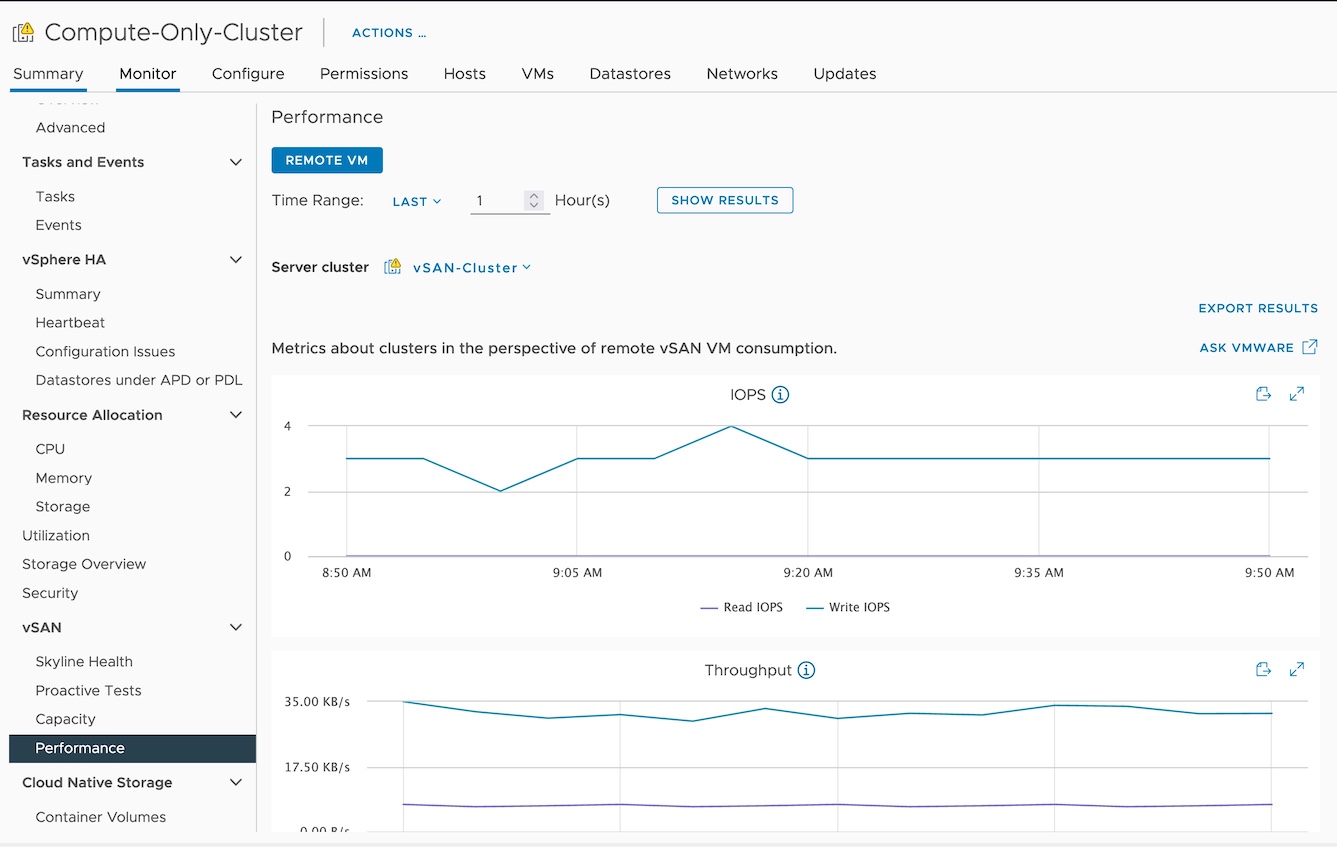
Task: Click the SHOW RESULTS button
Action: click(x=724, y=200)
